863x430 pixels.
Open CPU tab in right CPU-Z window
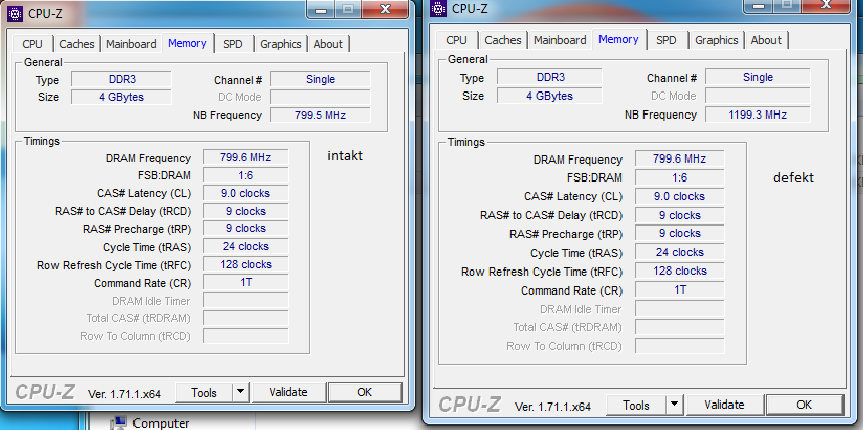coord(456,40)
